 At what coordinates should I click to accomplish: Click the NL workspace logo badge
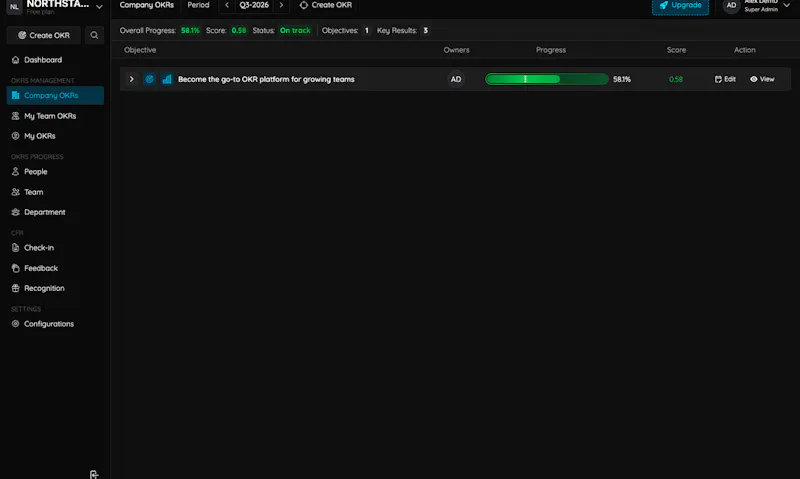tap(14, 7)
